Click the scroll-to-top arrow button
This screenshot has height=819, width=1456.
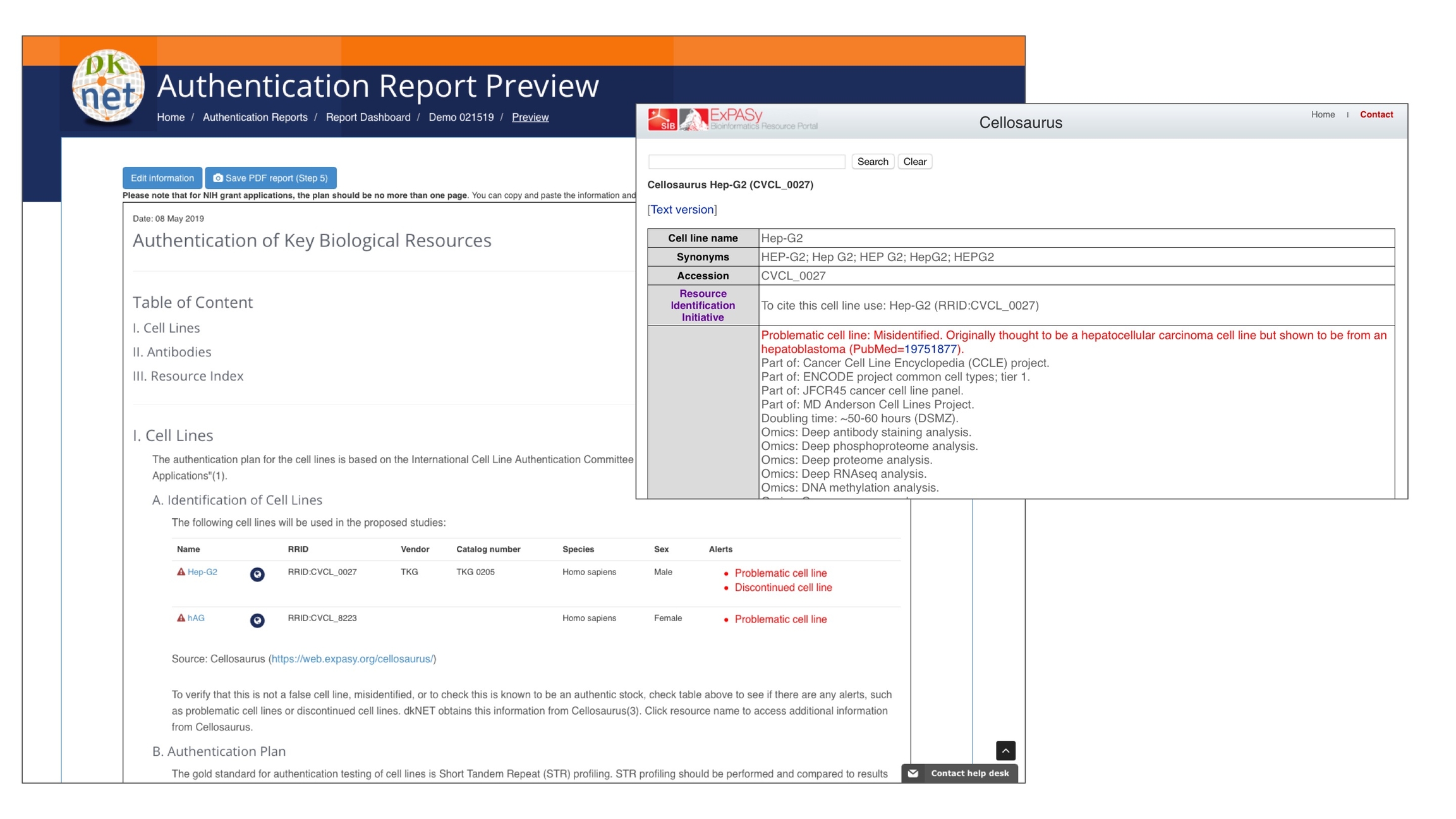pos(1005,750)
